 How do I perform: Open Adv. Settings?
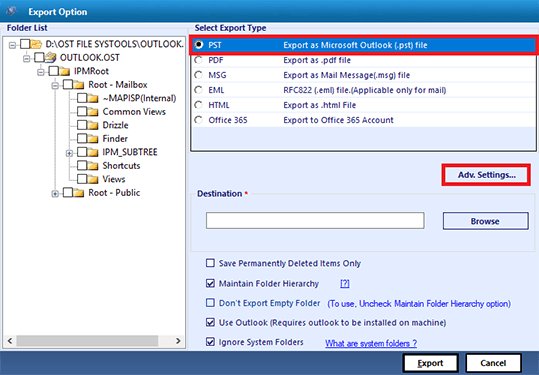click(x=486, y=175)
